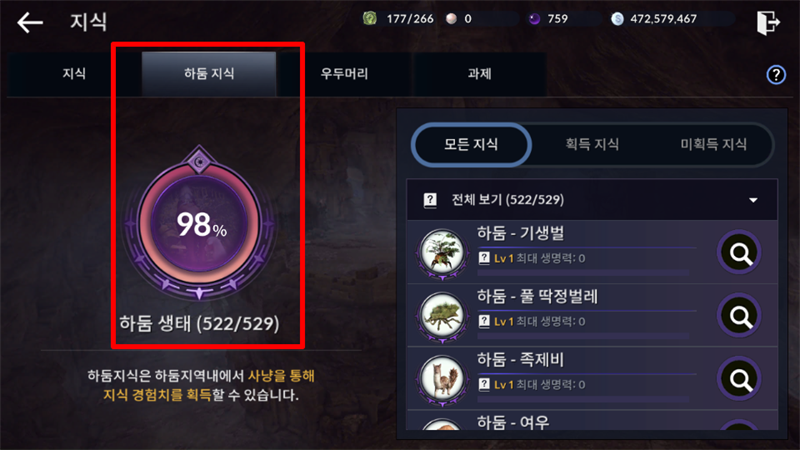Switch to the 지식 tab
Image resolution: width=800 pixels, height=450 pixels.
[74, 74]
